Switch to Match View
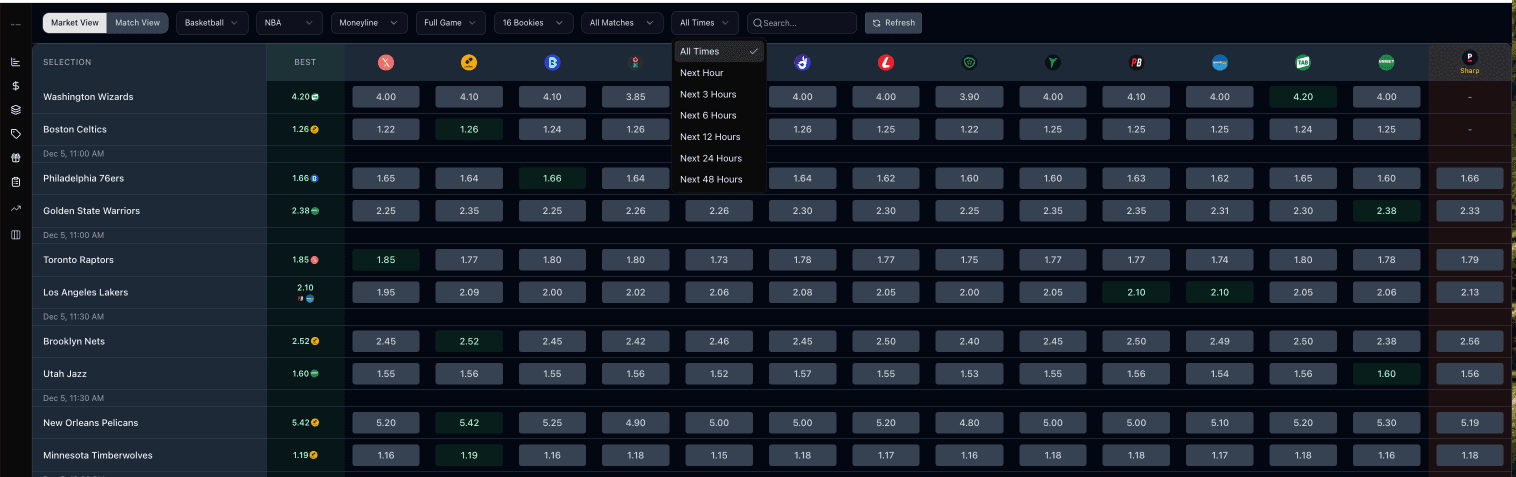 coord(137,22)
